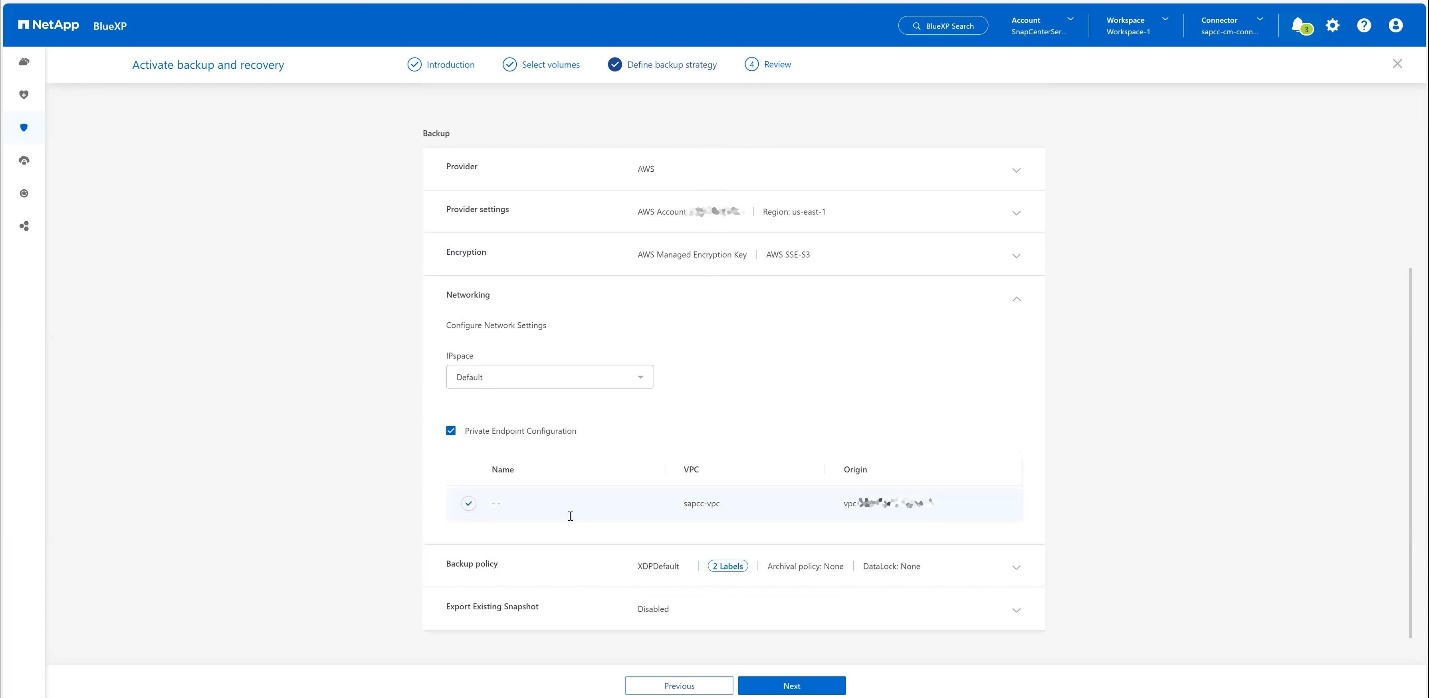1429x698 pixels.
Task: Open the IPspace Default dropdown
Action: [x=549, y=377]
